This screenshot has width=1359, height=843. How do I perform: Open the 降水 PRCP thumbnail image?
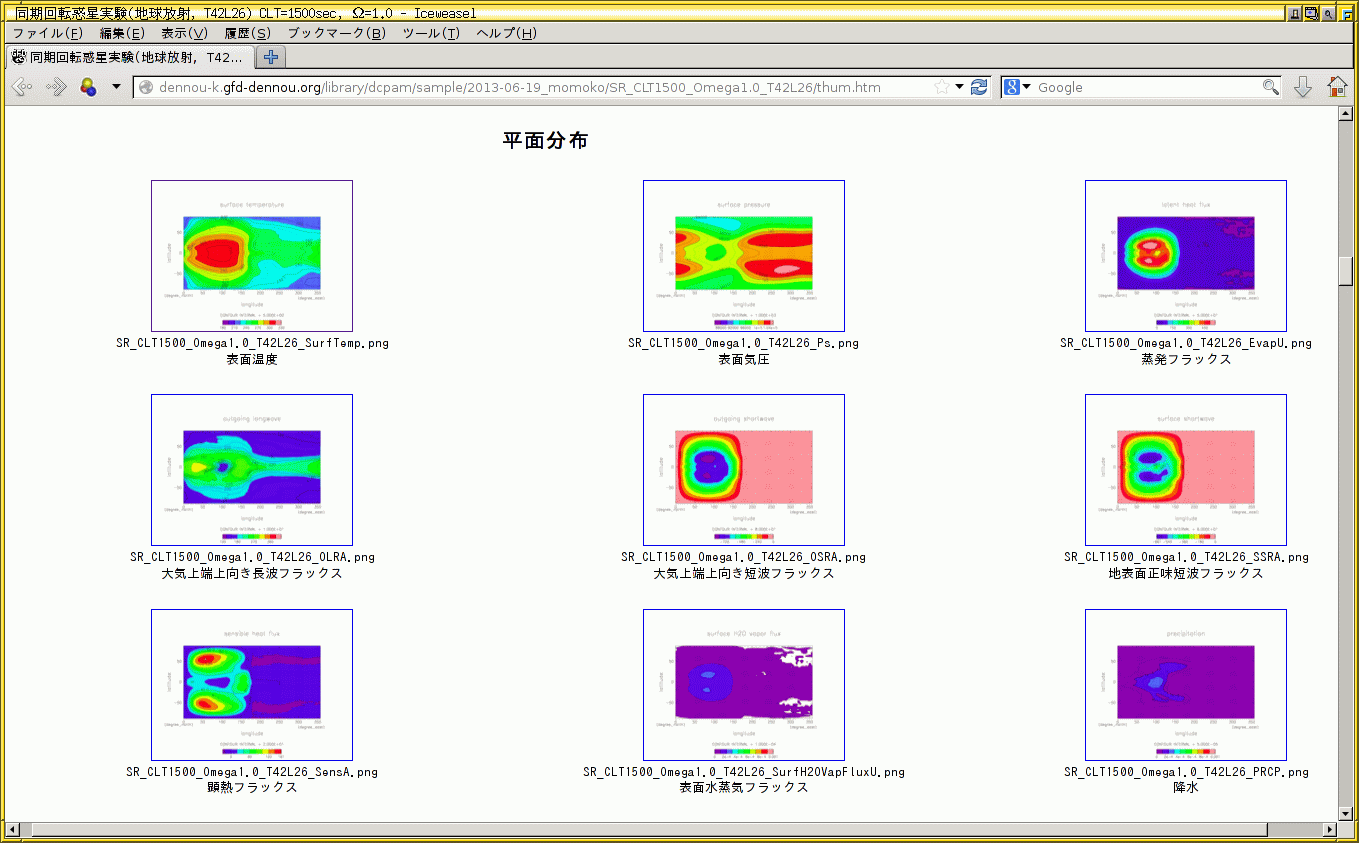coord(1185,685)
